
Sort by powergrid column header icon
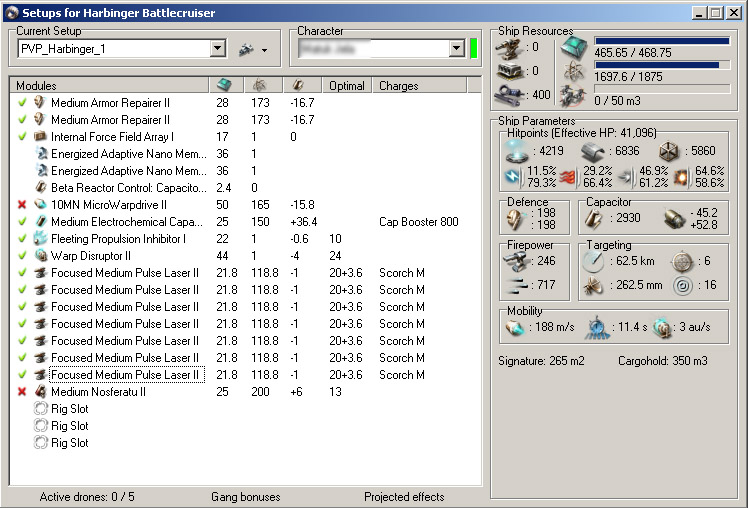point(259,85)
